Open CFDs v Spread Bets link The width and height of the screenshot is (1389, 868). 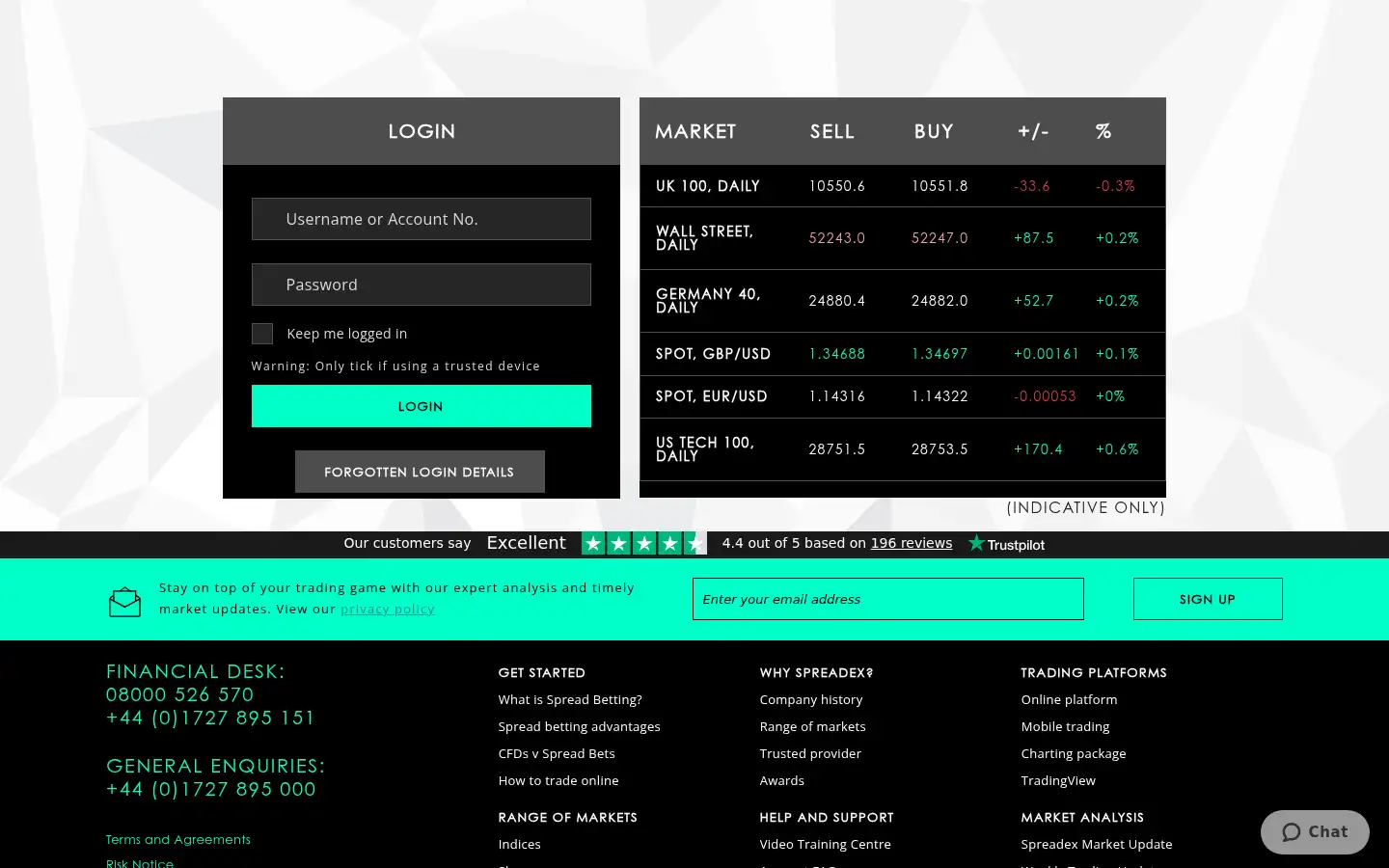tap(557, 753)
